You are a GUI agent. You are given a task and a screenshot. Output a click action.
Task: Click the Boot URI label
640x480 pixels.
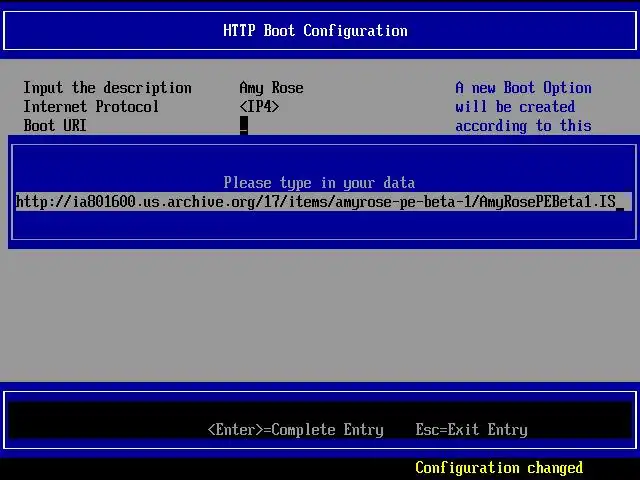coord(55,126)
